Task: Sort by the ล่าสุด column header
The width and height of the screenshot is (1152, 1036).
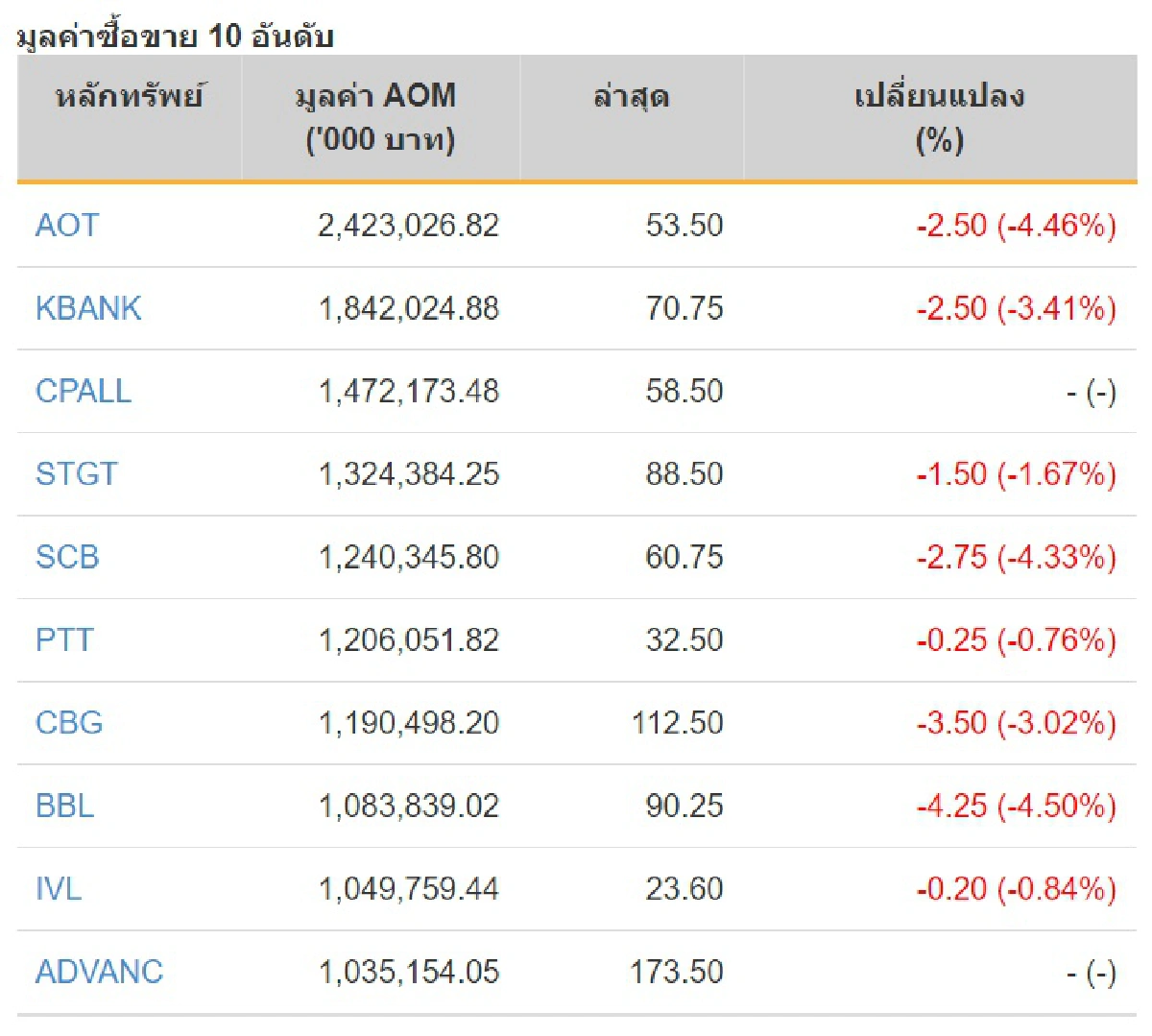Action: (x=632, y=96)
